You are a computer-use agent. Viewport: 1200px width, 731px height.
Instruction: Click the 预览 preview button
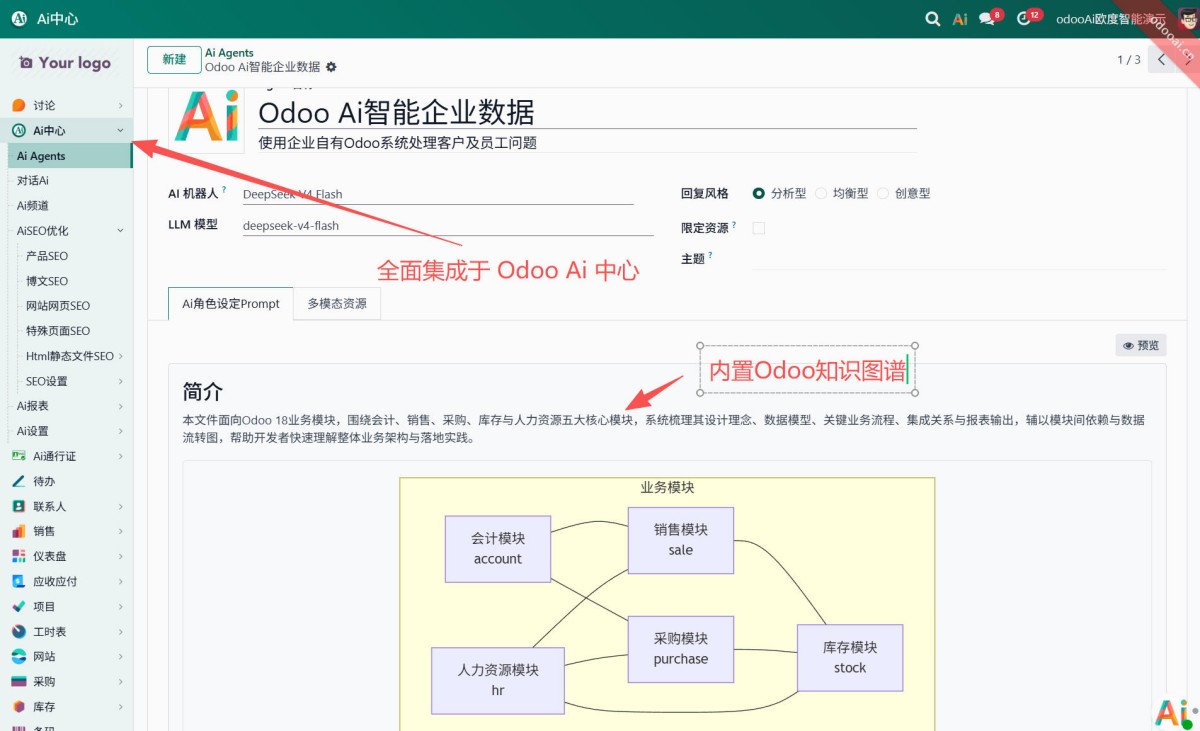[x=1141, y=345]
